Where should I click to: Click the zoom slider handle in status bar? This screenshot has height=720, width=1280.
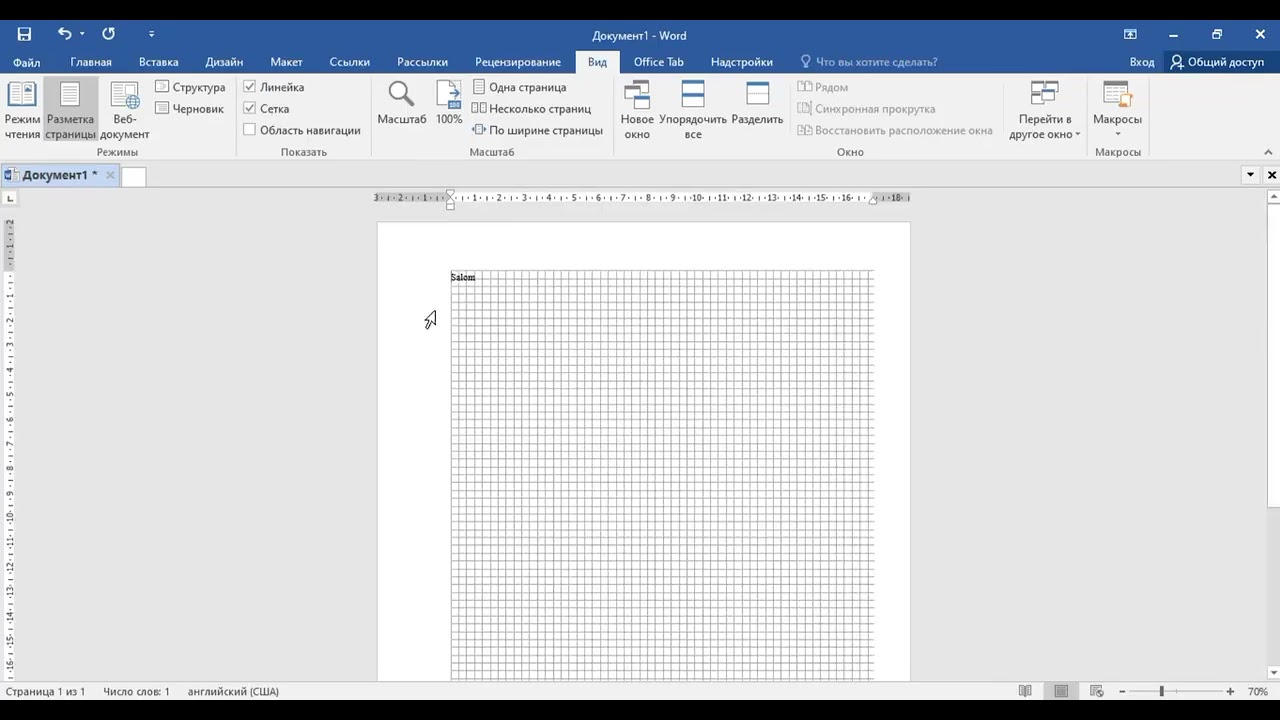pos(1161,691)
